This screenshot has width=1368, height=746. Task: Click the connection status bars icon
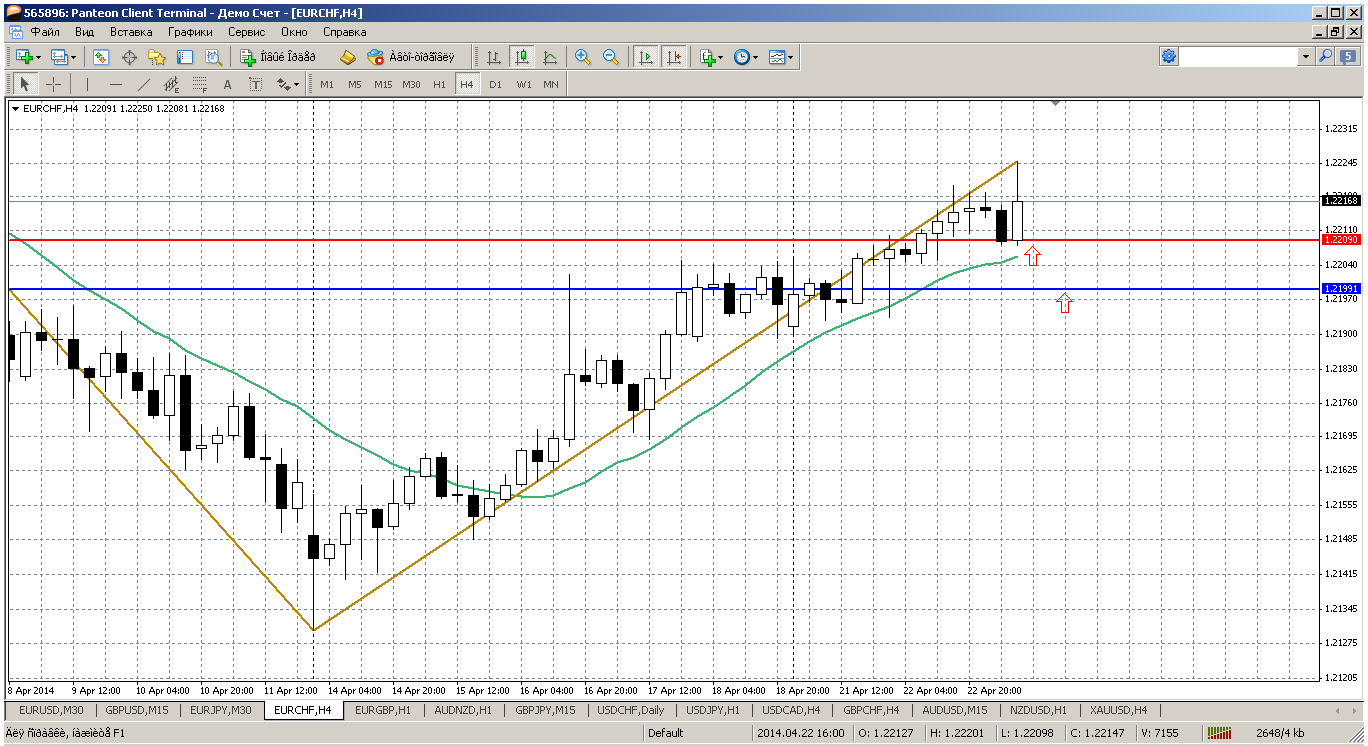click(x=1220, y=733)
